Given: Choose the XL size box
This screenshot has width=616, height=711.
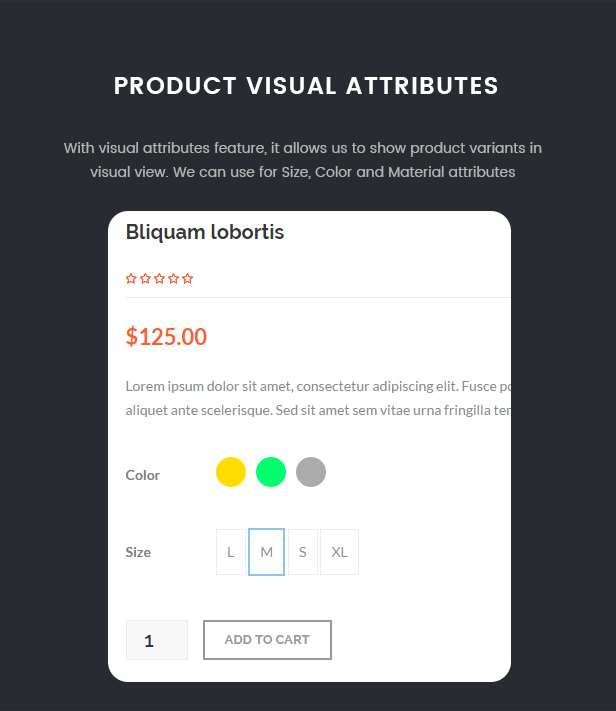Looking at the screenshot, I should [339, 552].
